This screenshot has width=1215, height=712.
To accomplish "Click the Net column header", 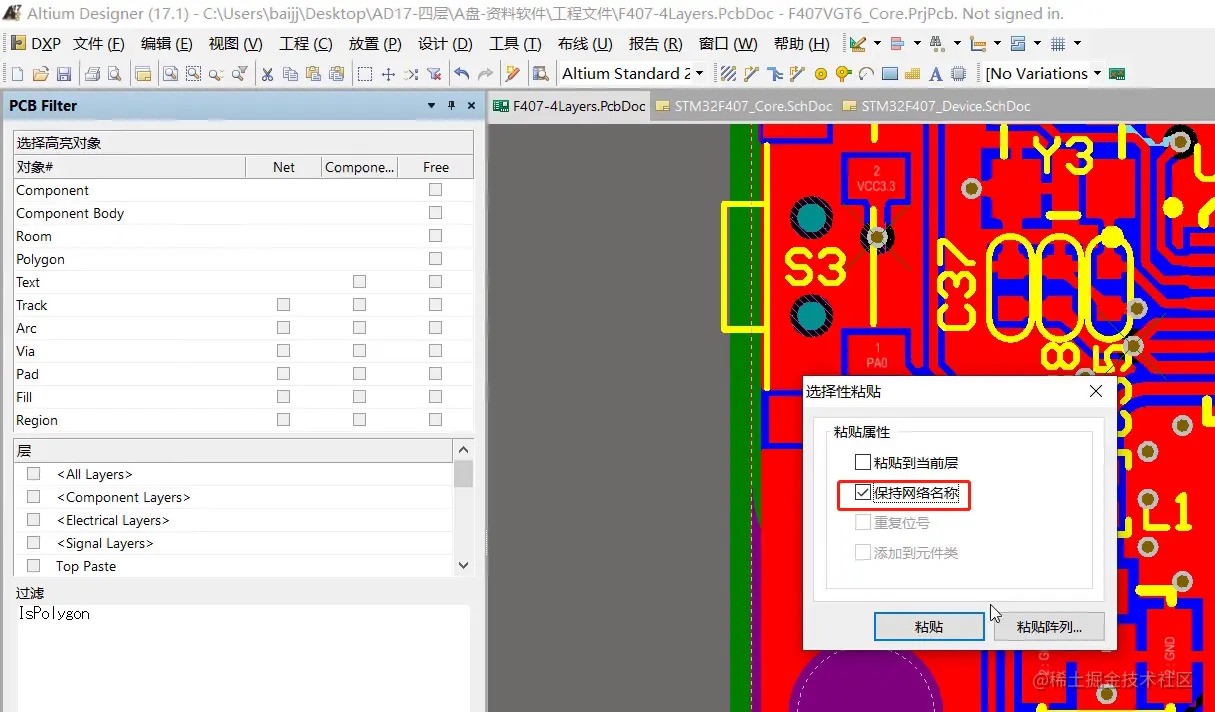I will click(x=284, y=167).
